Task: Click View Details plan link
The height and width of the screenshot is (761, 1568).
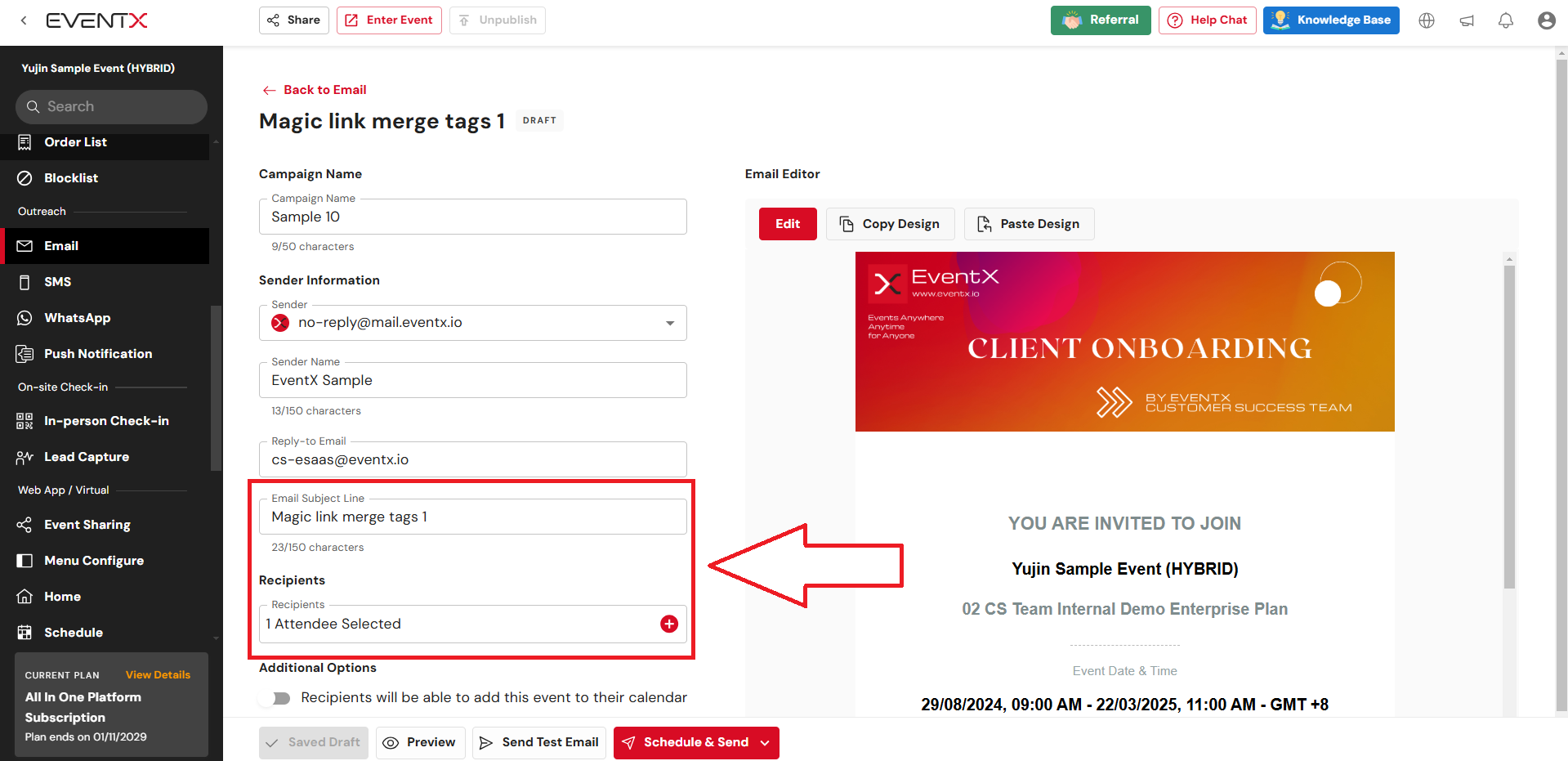Action: (x=158, y=675)
